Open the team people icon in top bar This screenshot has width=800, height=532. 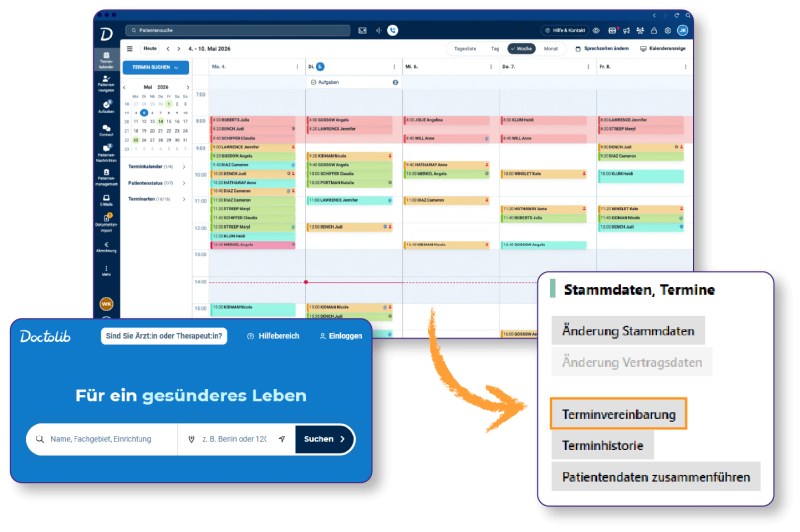pos(640,31)
